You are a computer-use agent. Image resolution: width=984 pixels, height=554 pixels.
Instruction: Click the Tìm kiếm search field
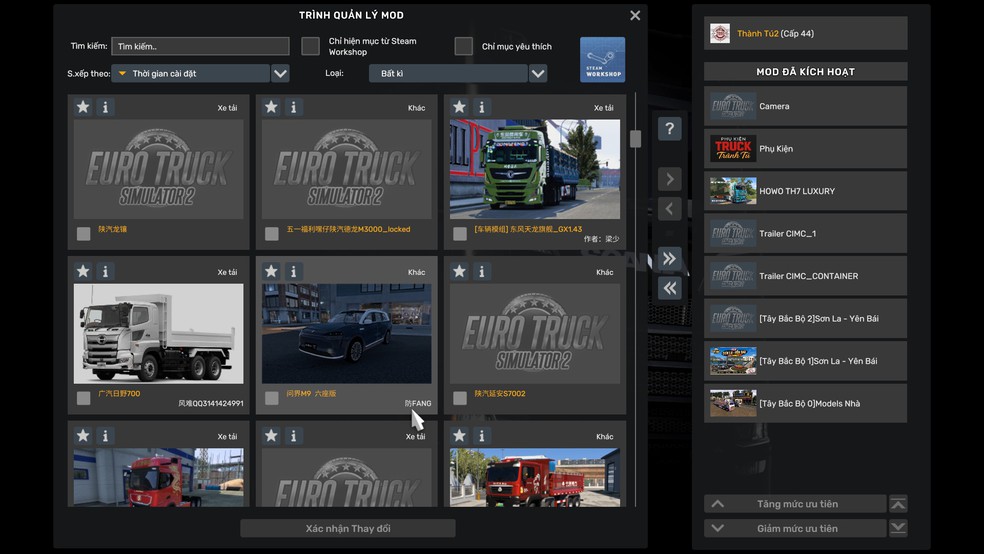(x=200, y=46)
